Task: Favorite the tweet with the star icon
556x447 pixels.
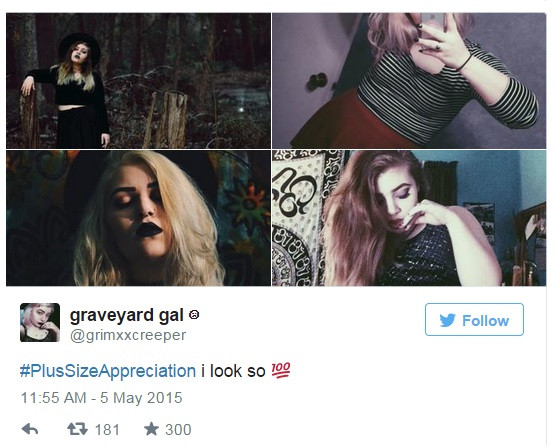Action: tap(151, 429)
